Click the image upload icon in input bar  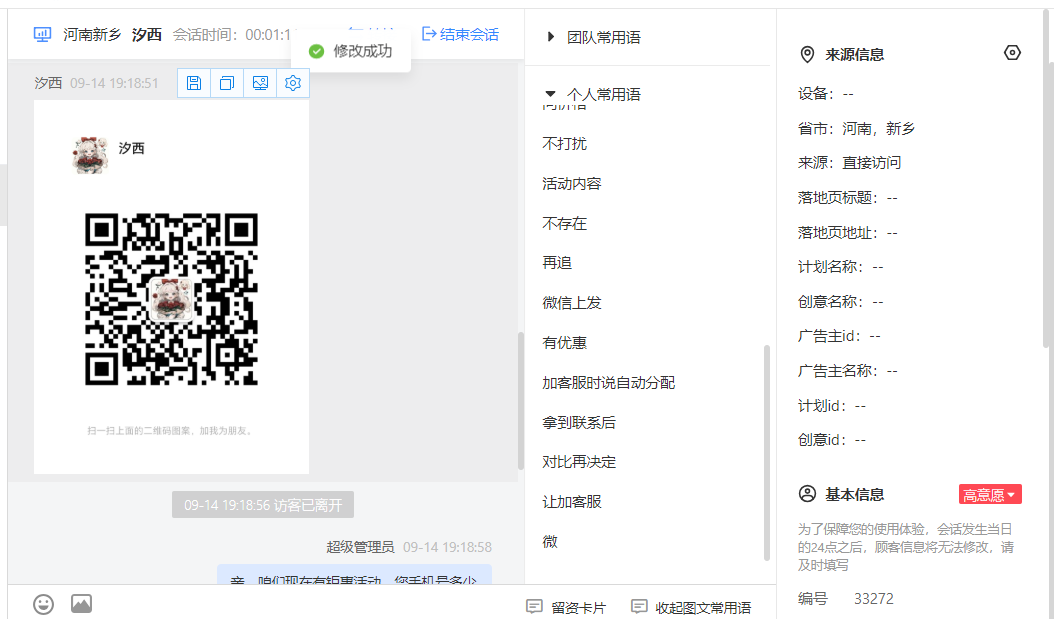click(81, 604)
